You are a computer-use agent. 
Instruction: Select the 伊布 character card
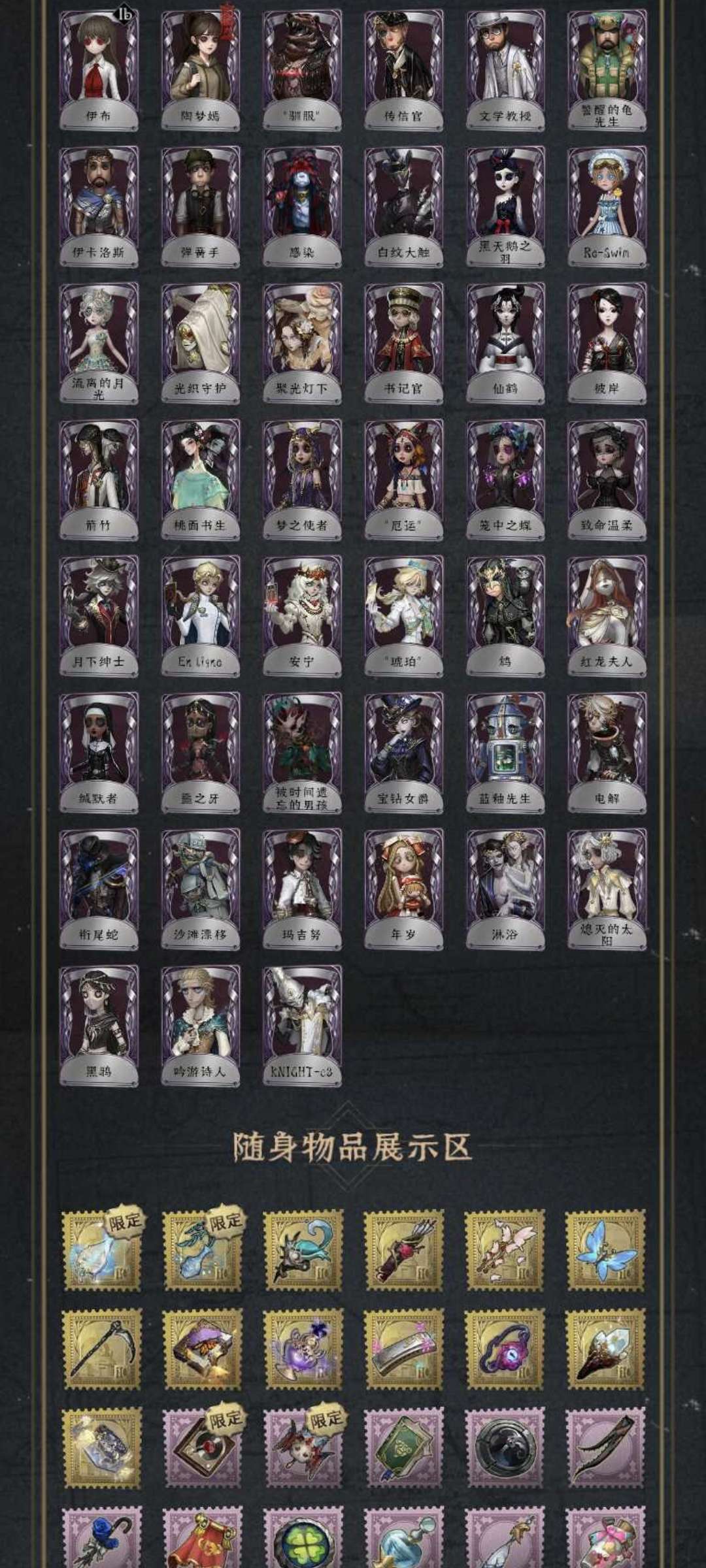click(99, 70)
